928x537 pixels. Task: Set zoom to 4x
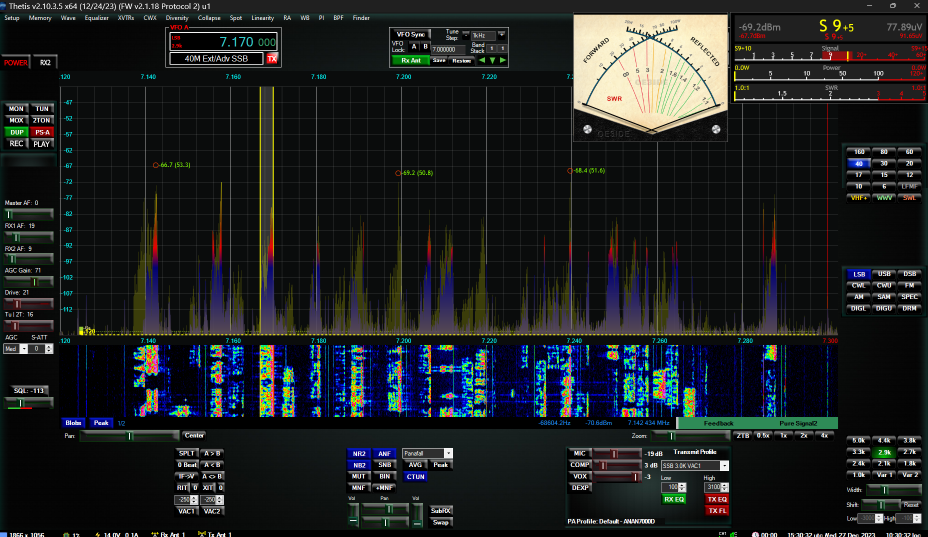(x=824, y=436)
